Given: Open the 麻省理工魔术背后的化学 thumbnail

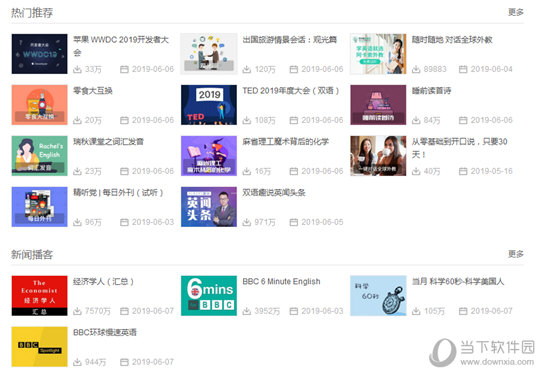Looking at the screenshot, I should point(209,156).
